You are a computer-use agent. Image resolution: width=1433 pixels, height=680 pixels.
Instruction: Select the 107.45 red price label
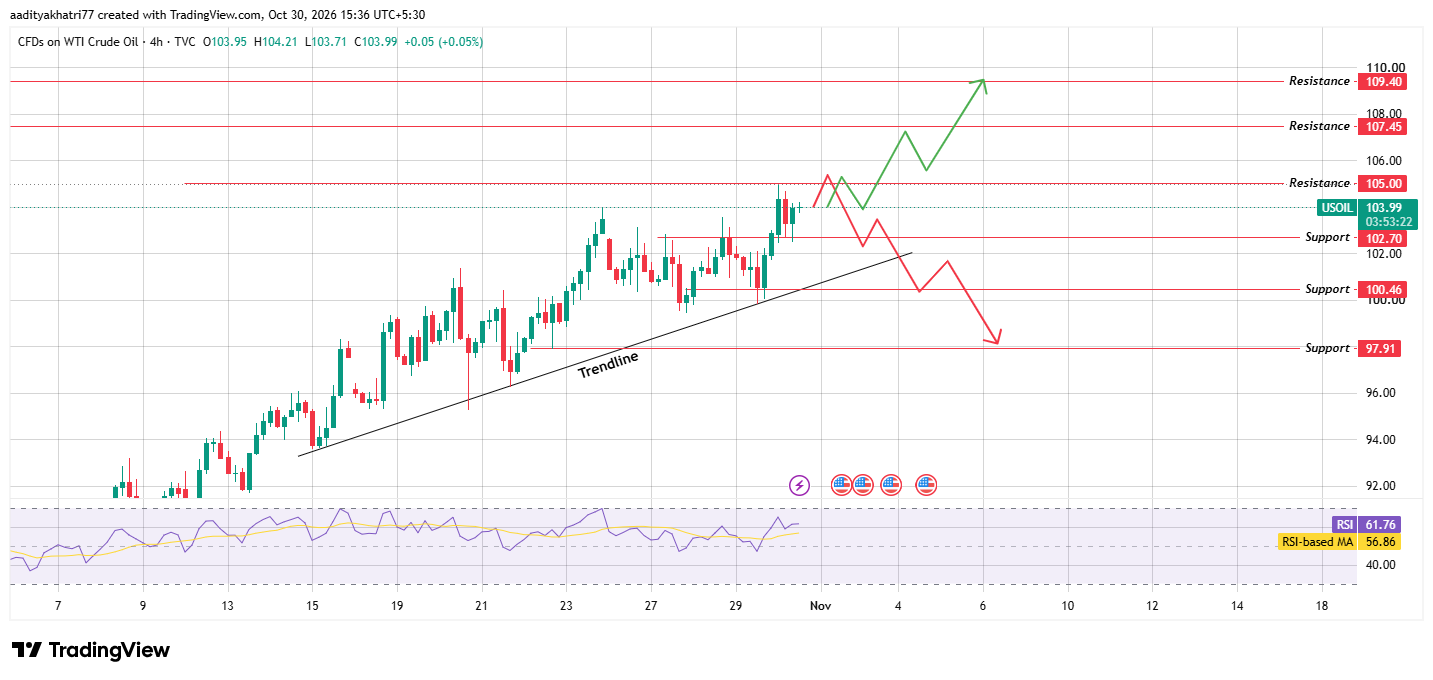coord(1380,126)
